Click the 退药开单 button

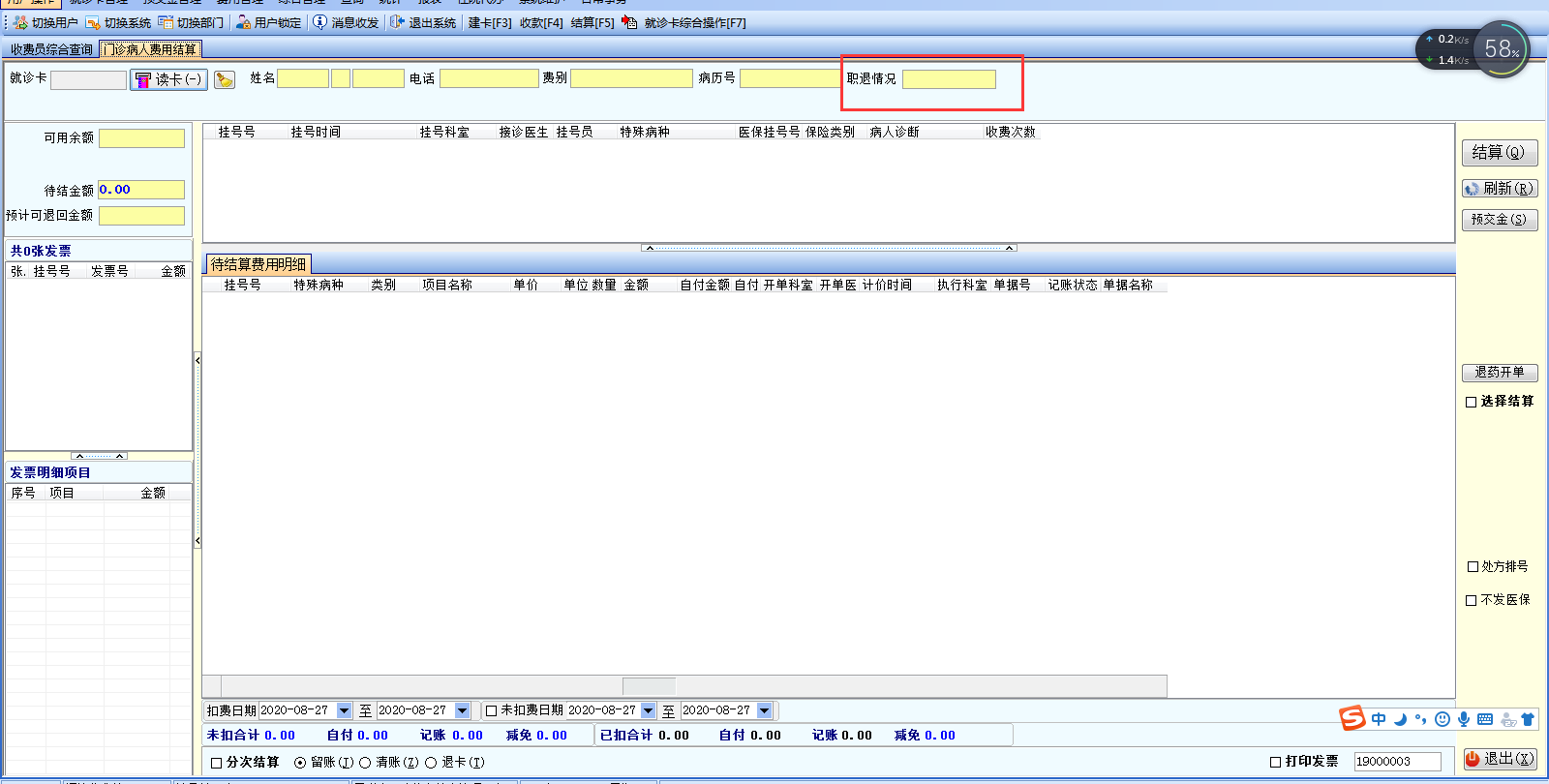point(1500,373)
